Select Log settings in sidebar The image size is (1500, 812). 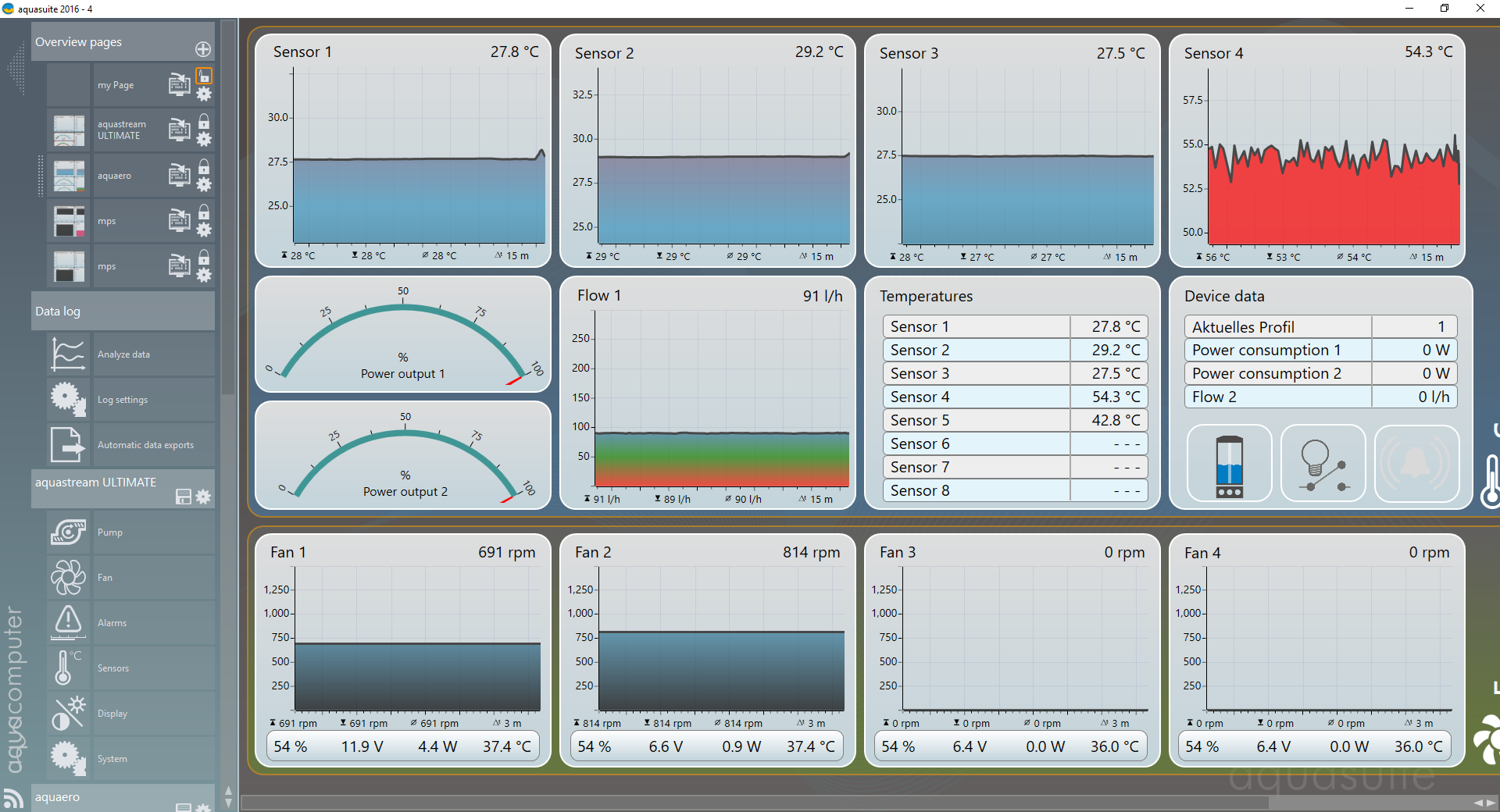[x=123, y=400]
